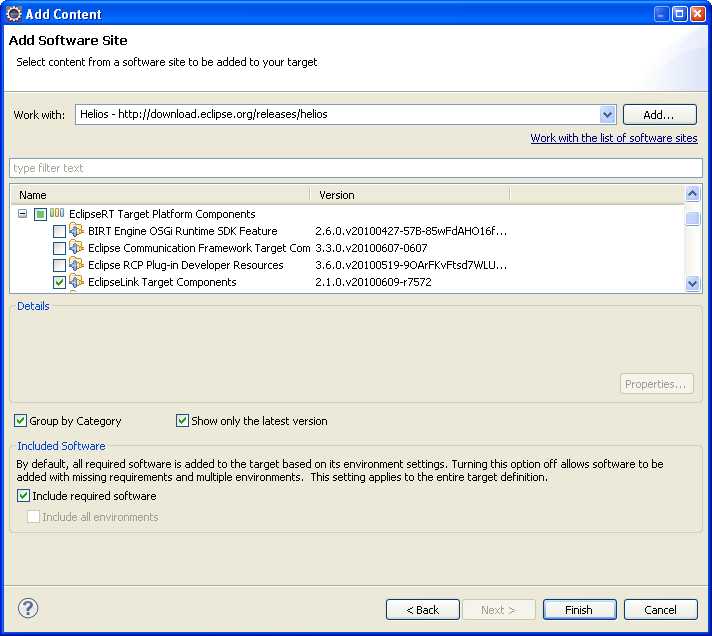Click the EclipseRT category icon

tap(57, 213)
